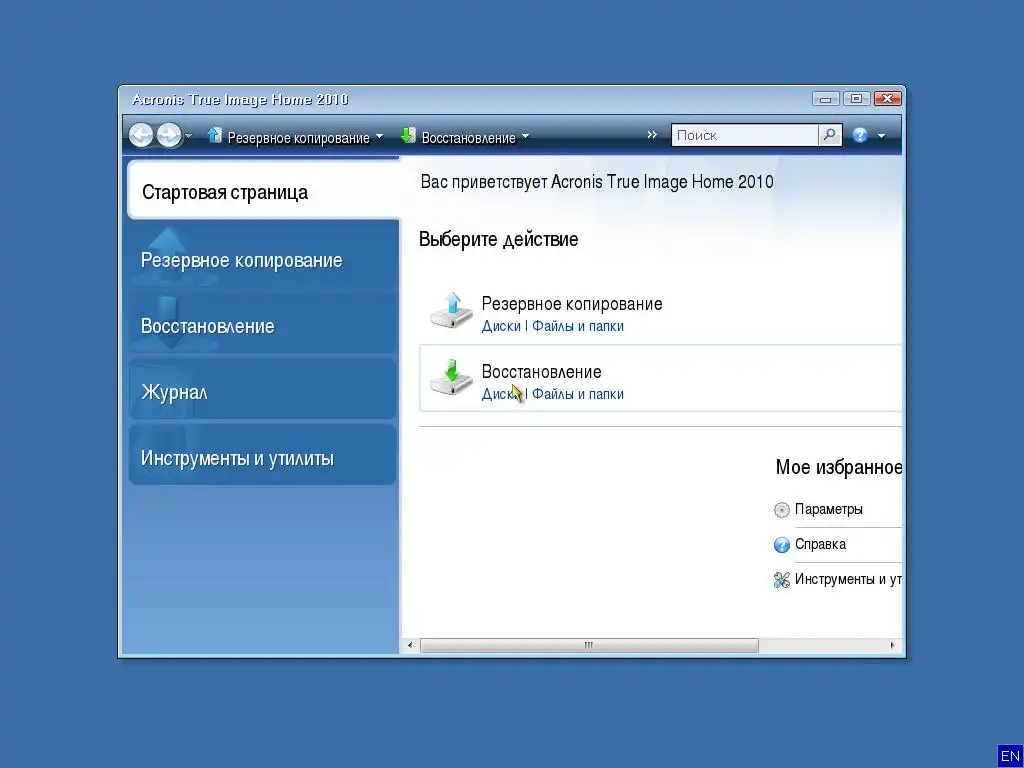Minimize the Acronis True Image window
This screenshot has height=768, width=1024.
pyautogui.click(x=825, y=99)
